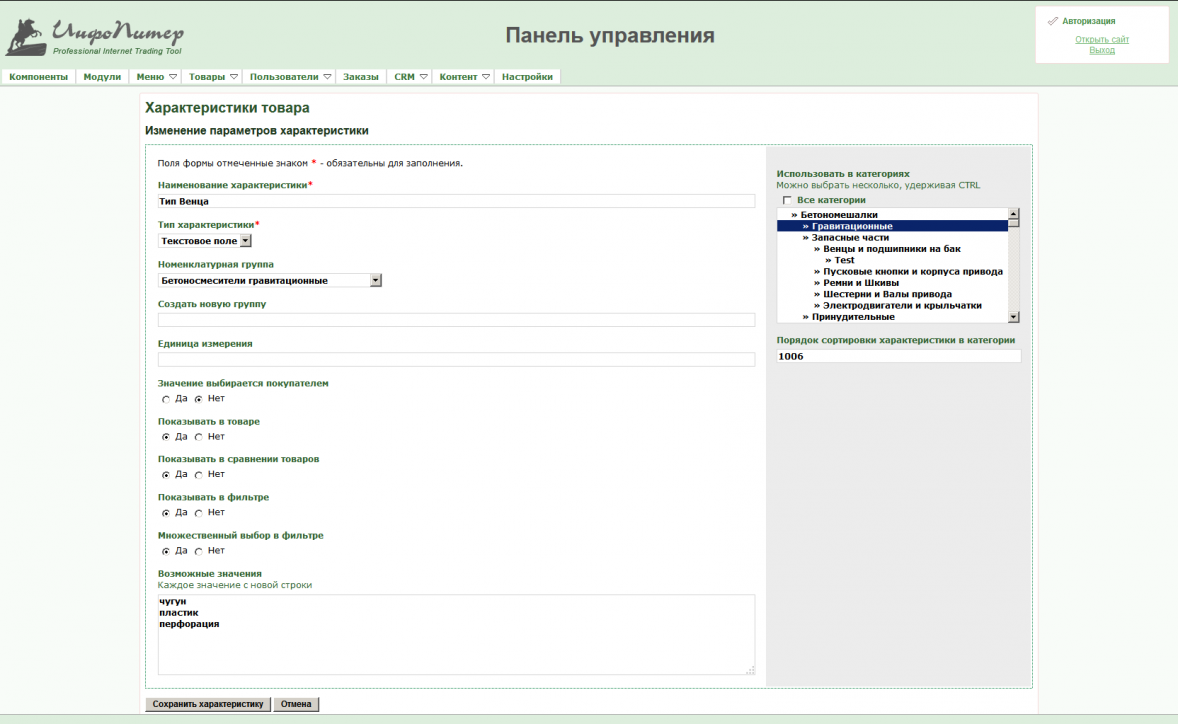Viewport: 1178px width, 724px height.
Task: Select Нет for Значение выбирается покупателем
Action: 198,400
